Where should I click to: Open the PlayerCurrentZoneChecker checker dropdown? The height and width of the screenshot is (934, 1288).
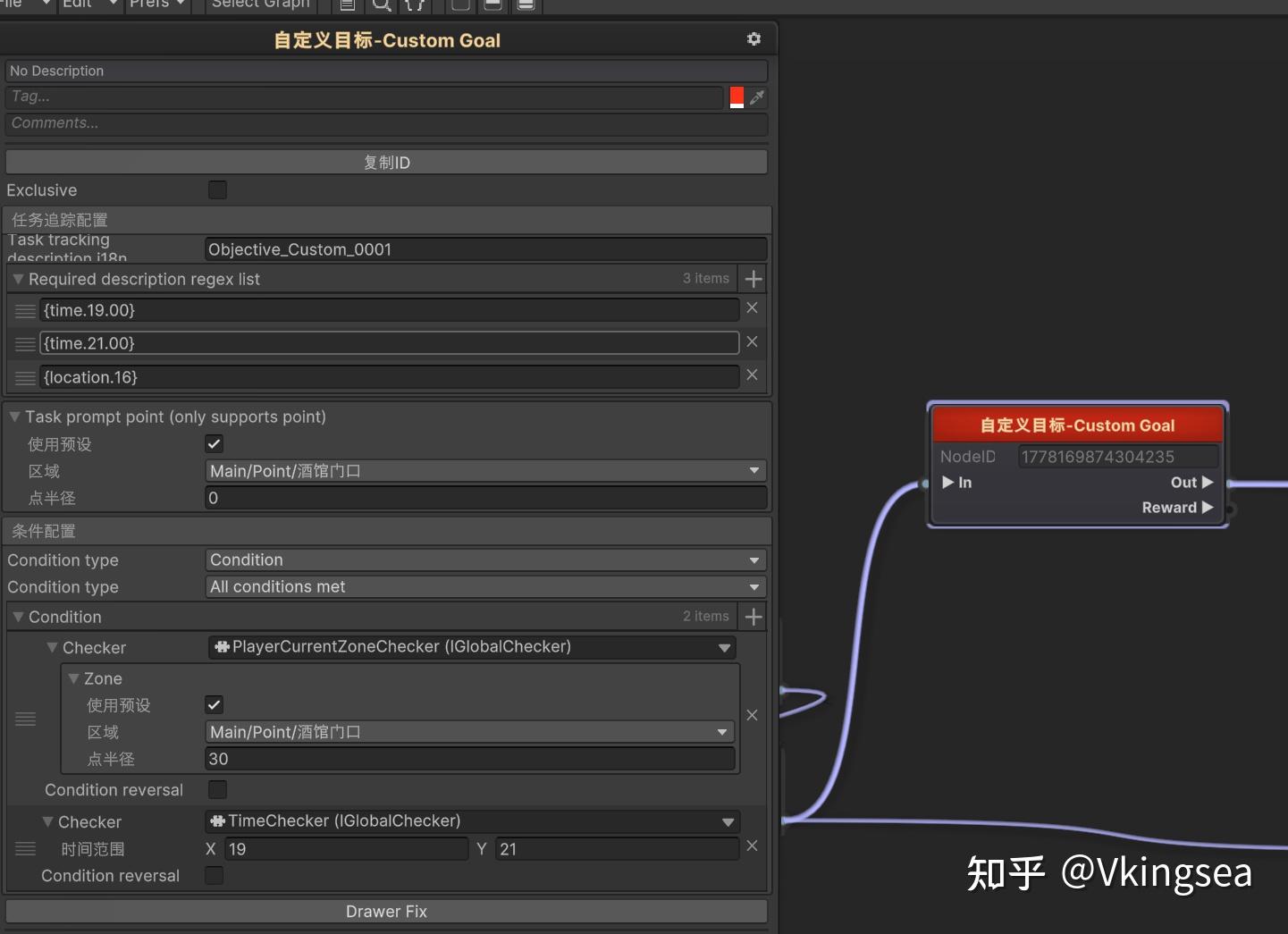click(x=473, y=647)
